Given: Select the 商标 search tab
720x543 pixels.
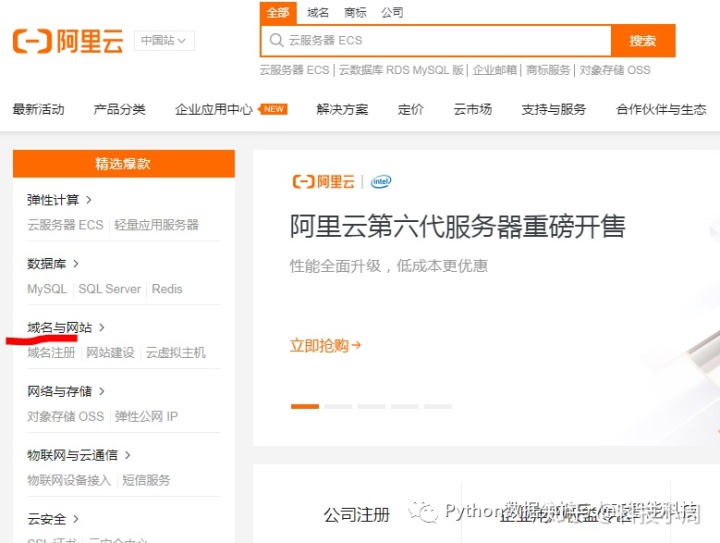Looking at the screenshot, I should [355, 12].
